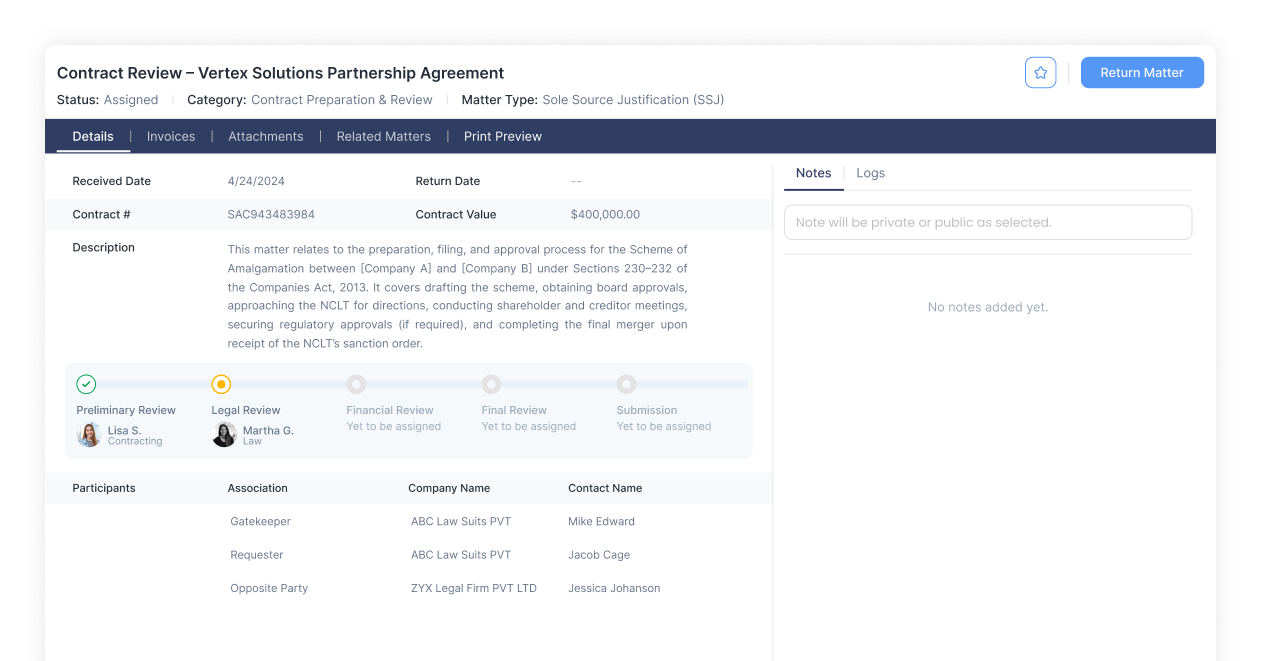Viewport: 1261px width, 661px height.
Task: Click the Preliminary Review green checkmark step
Action: pos(86,384)
